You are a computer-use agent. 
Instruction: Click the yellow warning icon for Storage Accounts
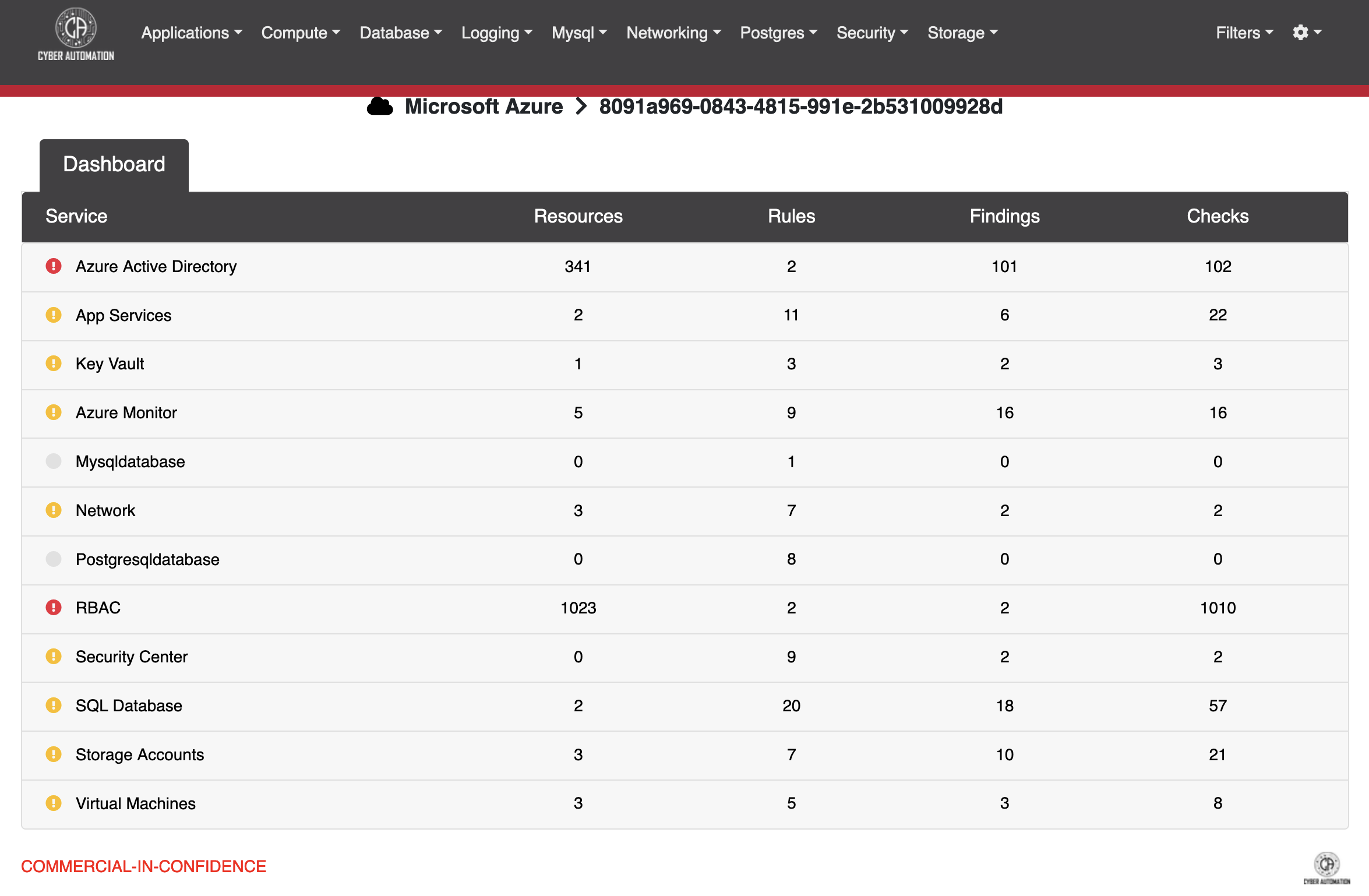(54, 754)
